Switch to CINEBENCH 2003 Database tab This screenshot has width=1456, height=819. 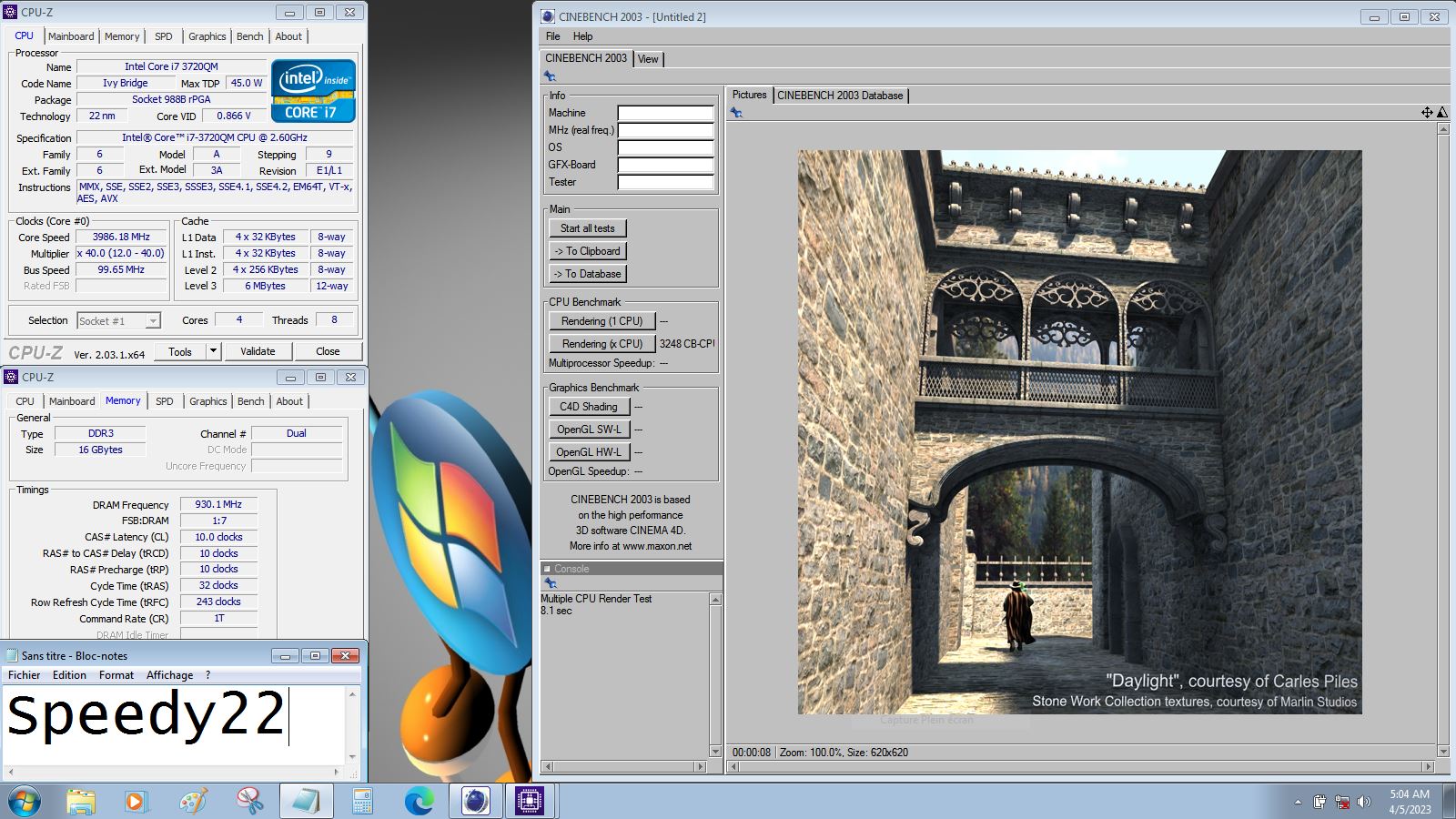click(x=840, y=96)
